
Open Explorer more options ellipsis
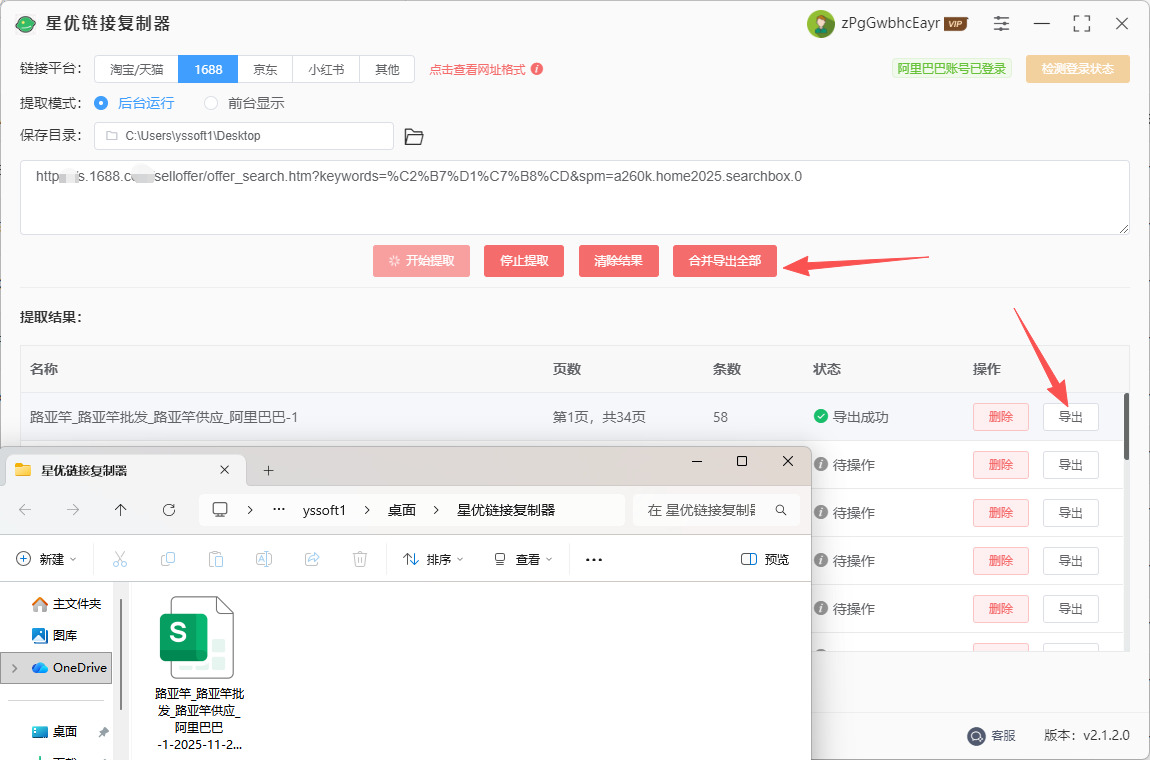click(x=594, y=560)
